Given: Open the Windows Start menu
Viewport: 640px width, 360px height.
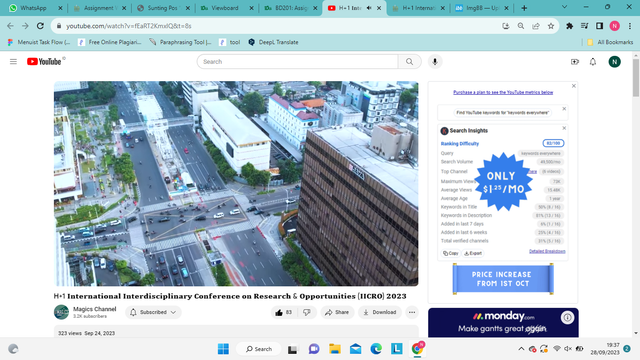Looking at the screenshot, I should 223,349.
